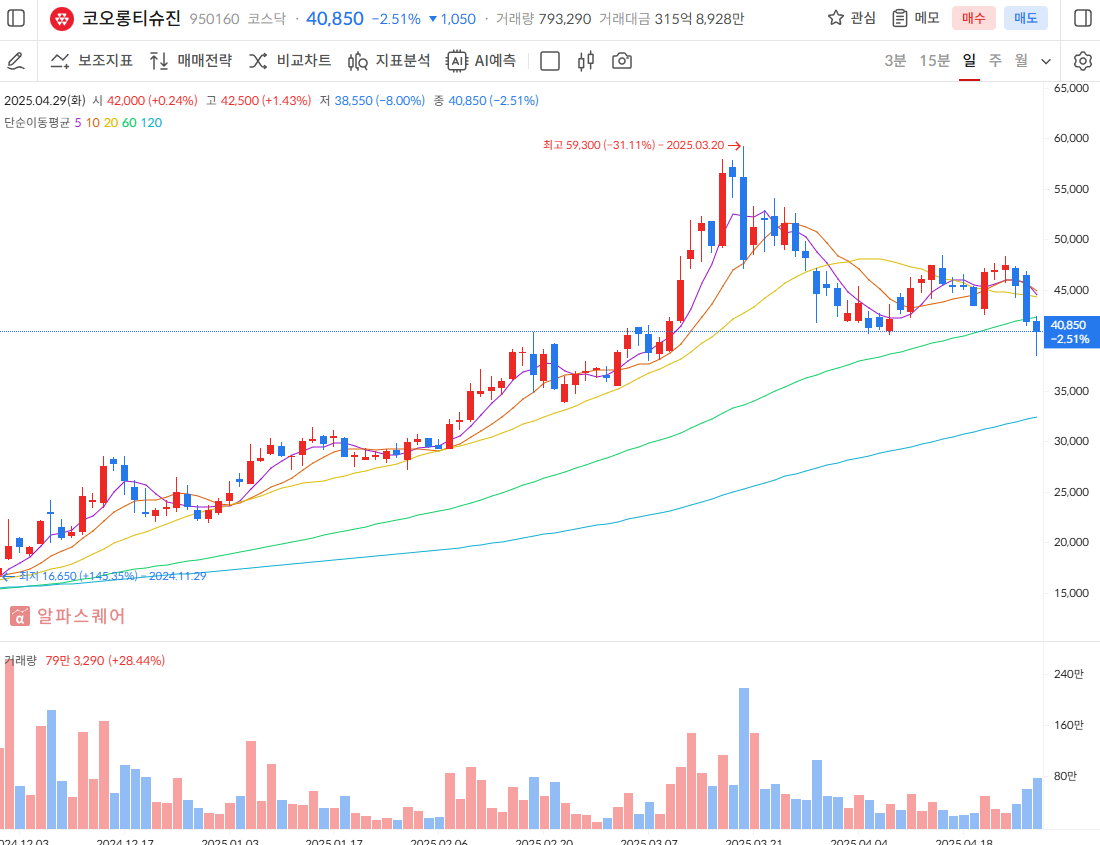
Task: Take chart screenshot with camera icon
Action: pos(622,61)
